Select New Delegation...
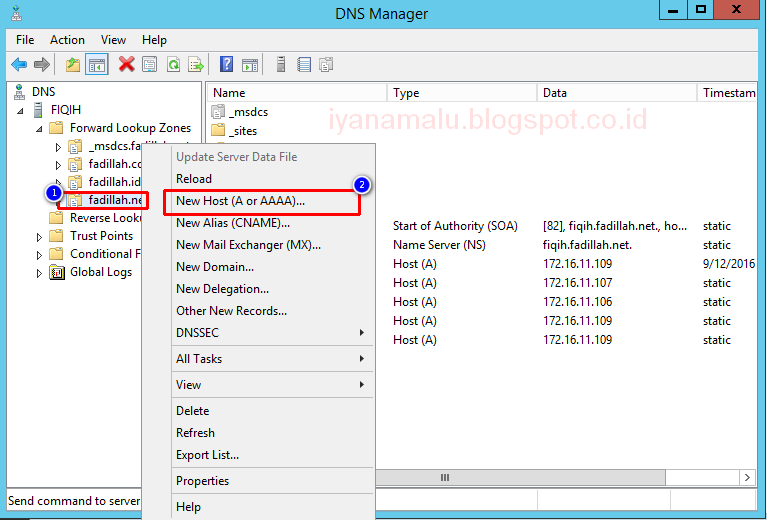 click(273, 289)
